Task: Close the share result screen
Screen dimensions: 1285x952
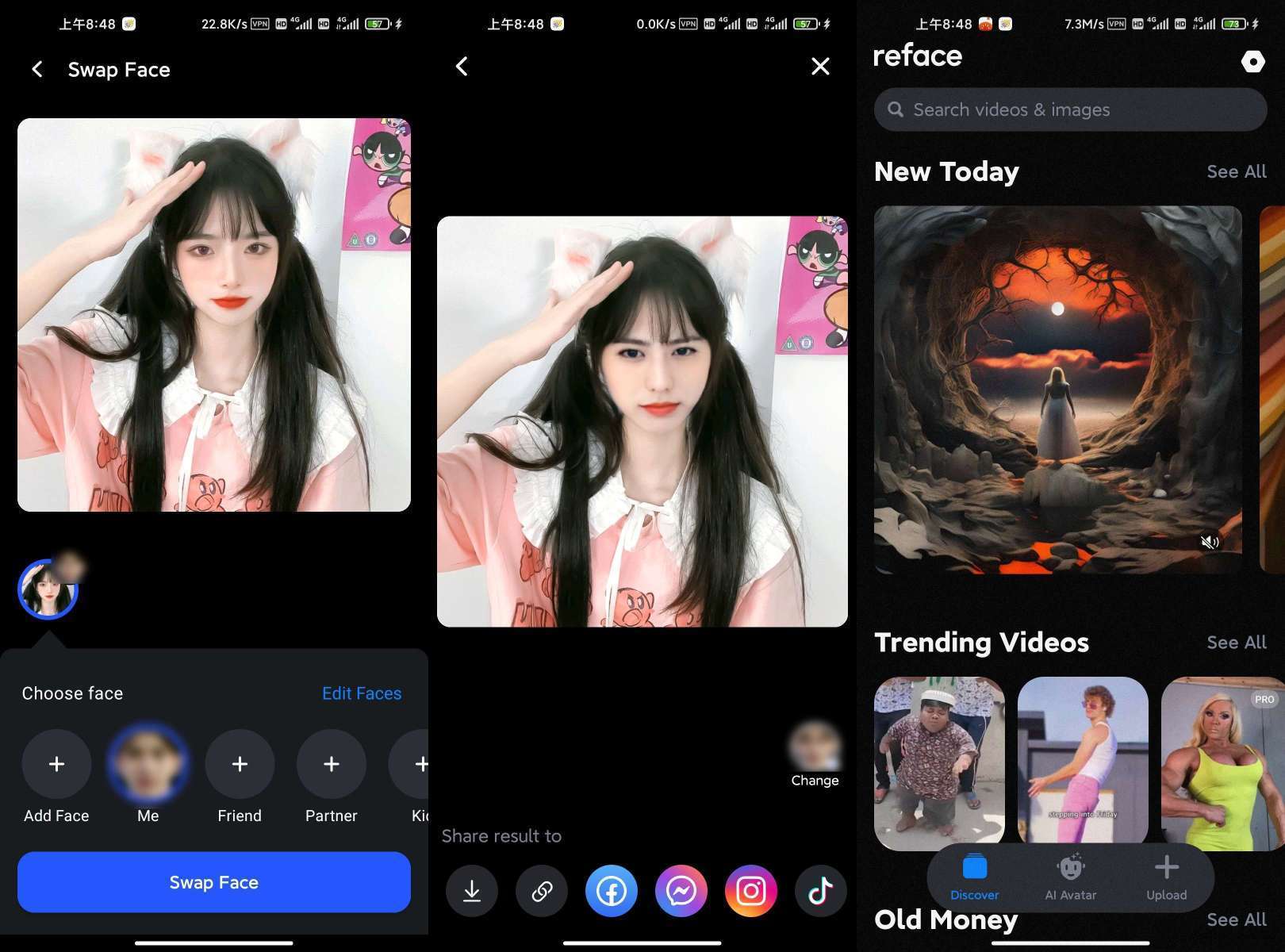Action: click(x=820, y=66)
